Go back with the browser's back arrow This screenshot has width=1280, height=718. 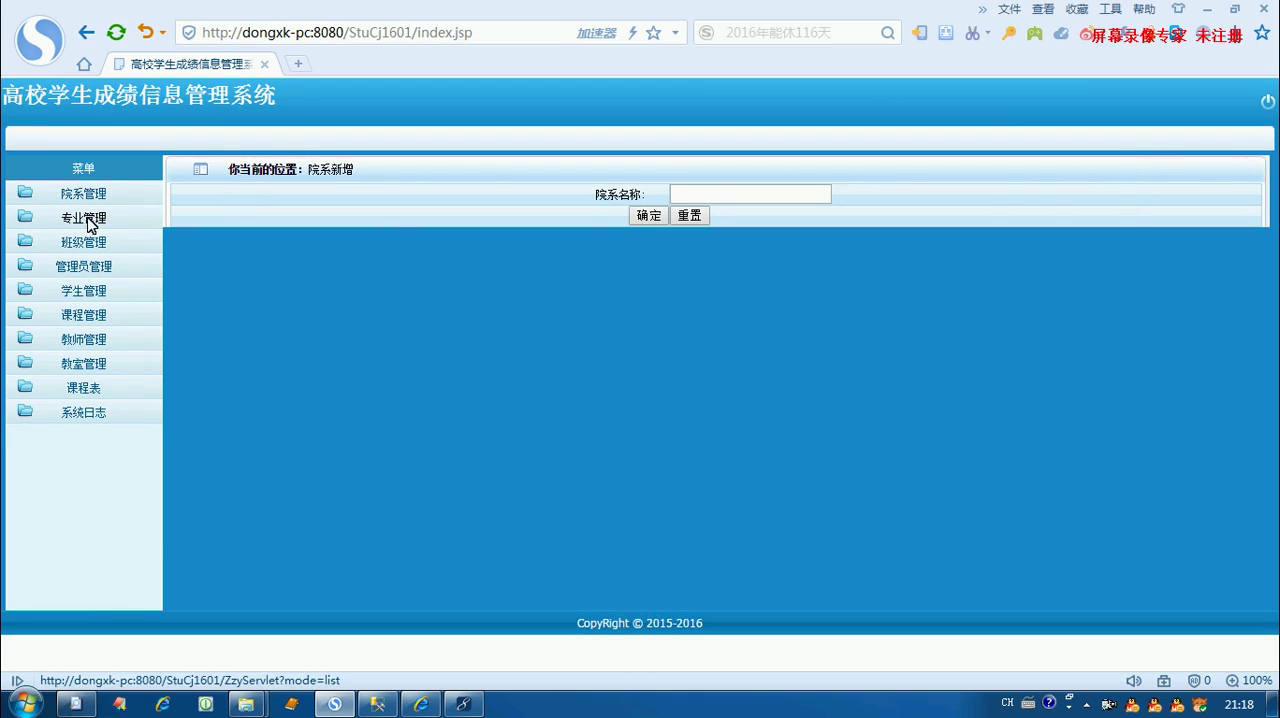(x=86, y=32)
